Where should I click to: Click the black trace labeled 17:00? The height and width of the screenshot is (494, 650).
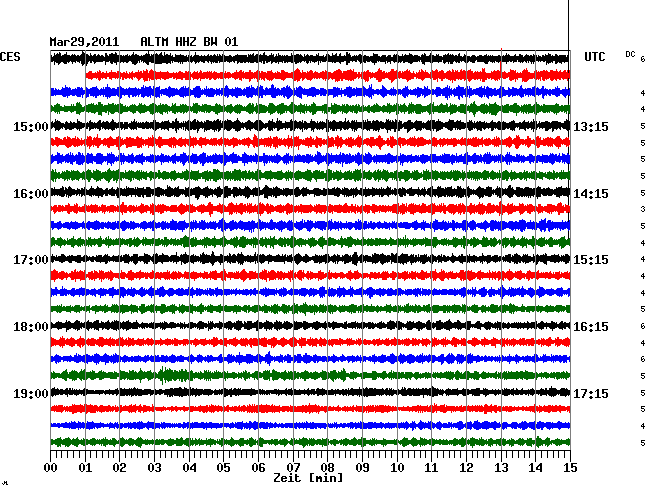[310, 259]
